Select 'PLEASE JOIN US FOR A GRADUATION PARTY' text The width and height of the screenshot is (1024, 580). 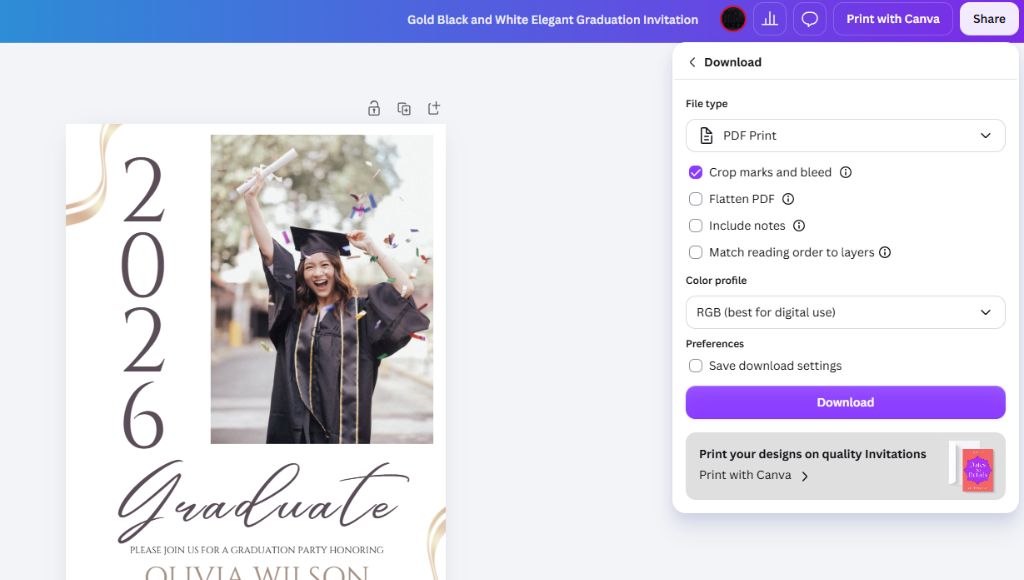(x=257, y=550)
